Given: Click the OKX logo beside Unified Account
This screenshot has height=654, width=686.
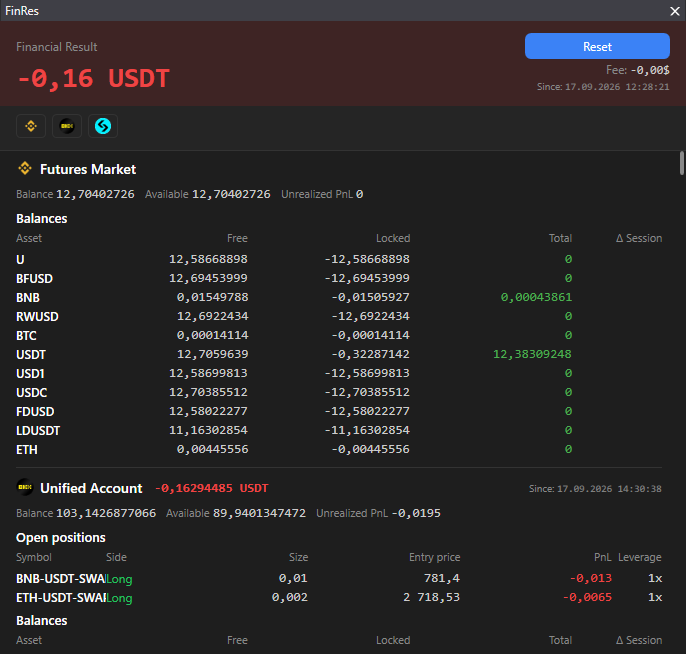Looking at the screenshot, I should pos(25,487).
